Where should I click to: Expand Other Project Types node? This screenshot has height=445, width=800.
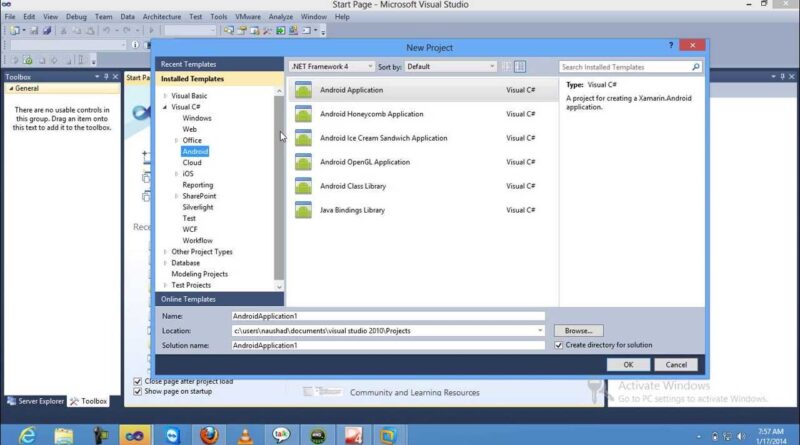(165, 252)
